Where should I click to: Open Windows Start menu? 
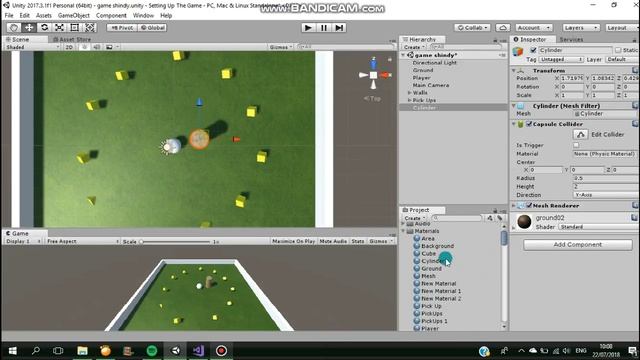(13, 351)
